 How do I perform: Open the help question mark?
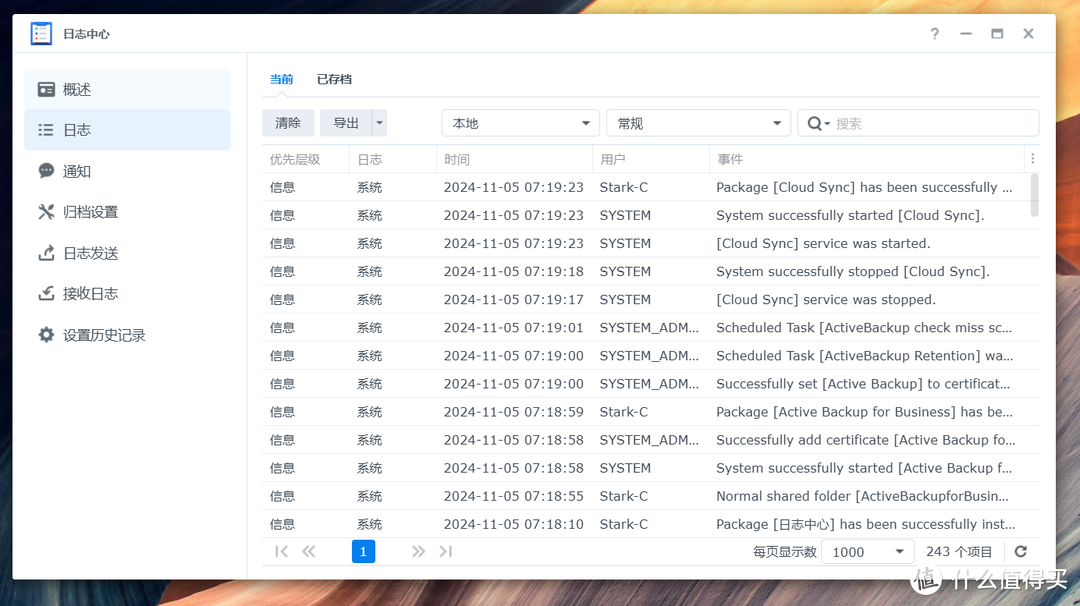[x=934, y=33]
